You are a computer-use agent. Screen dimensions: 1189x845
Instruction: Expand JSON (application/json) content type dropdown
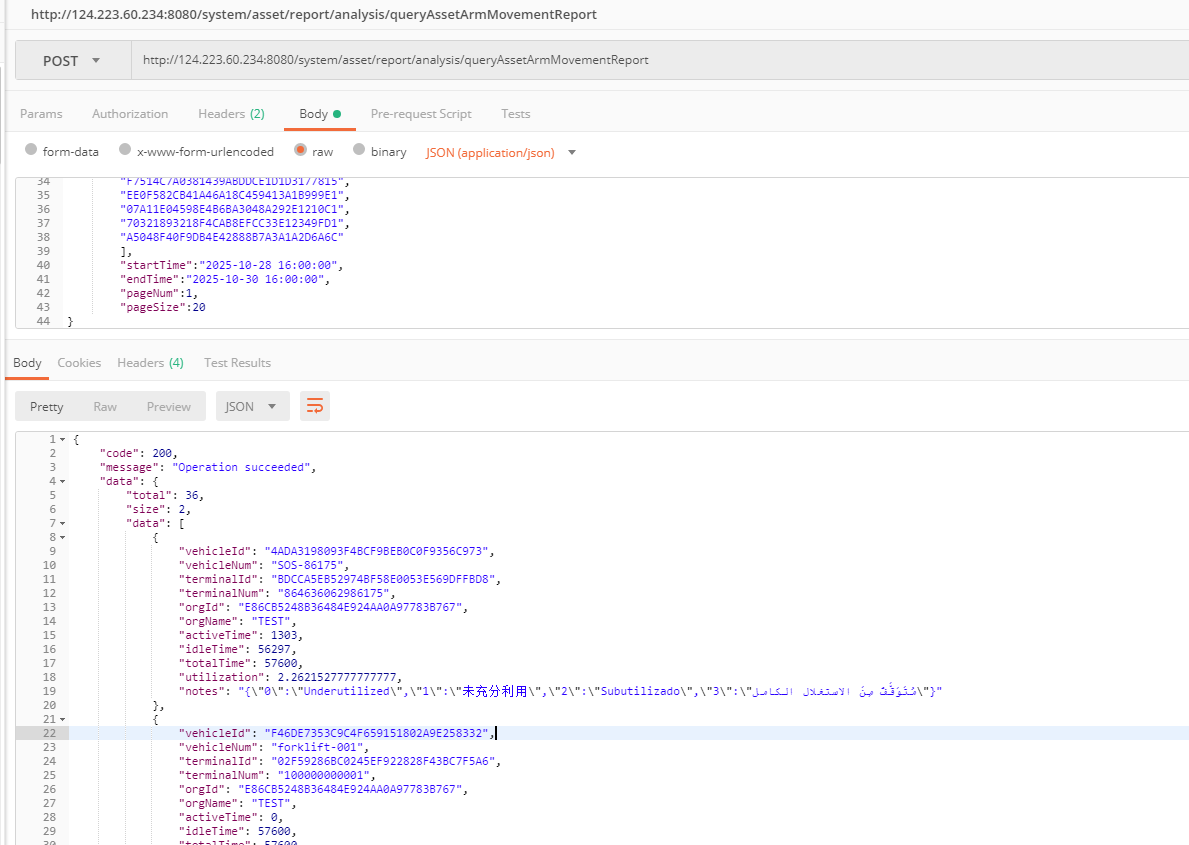point(502,152)
